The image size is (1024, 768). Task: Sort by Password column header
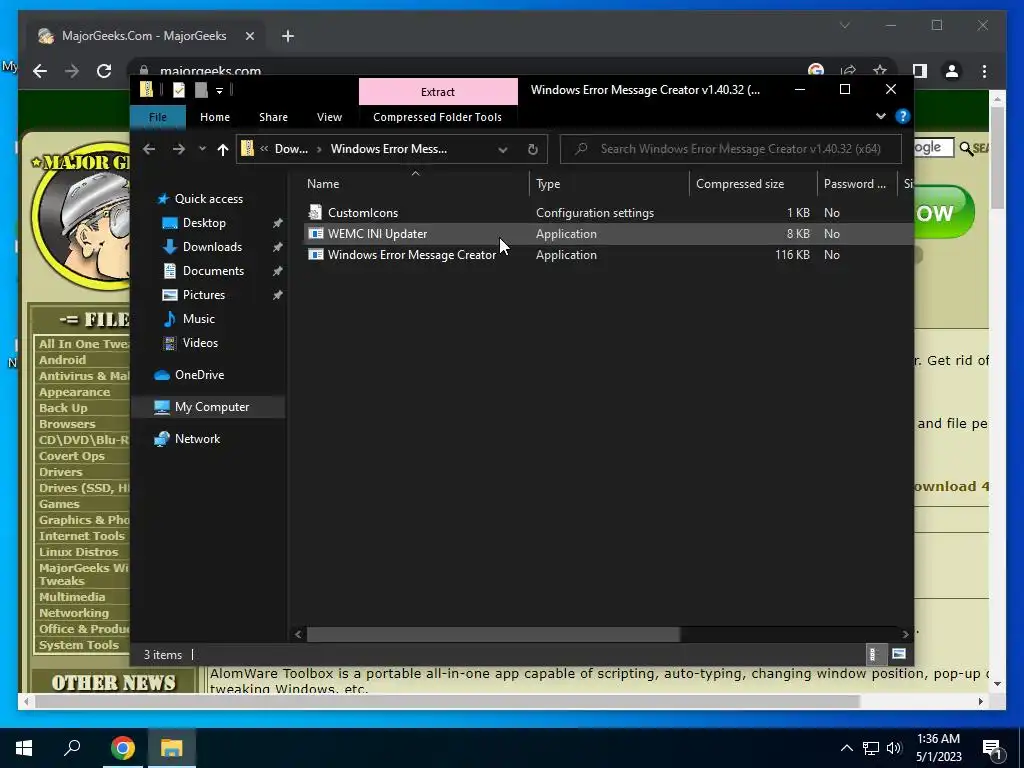coord(857,184)
